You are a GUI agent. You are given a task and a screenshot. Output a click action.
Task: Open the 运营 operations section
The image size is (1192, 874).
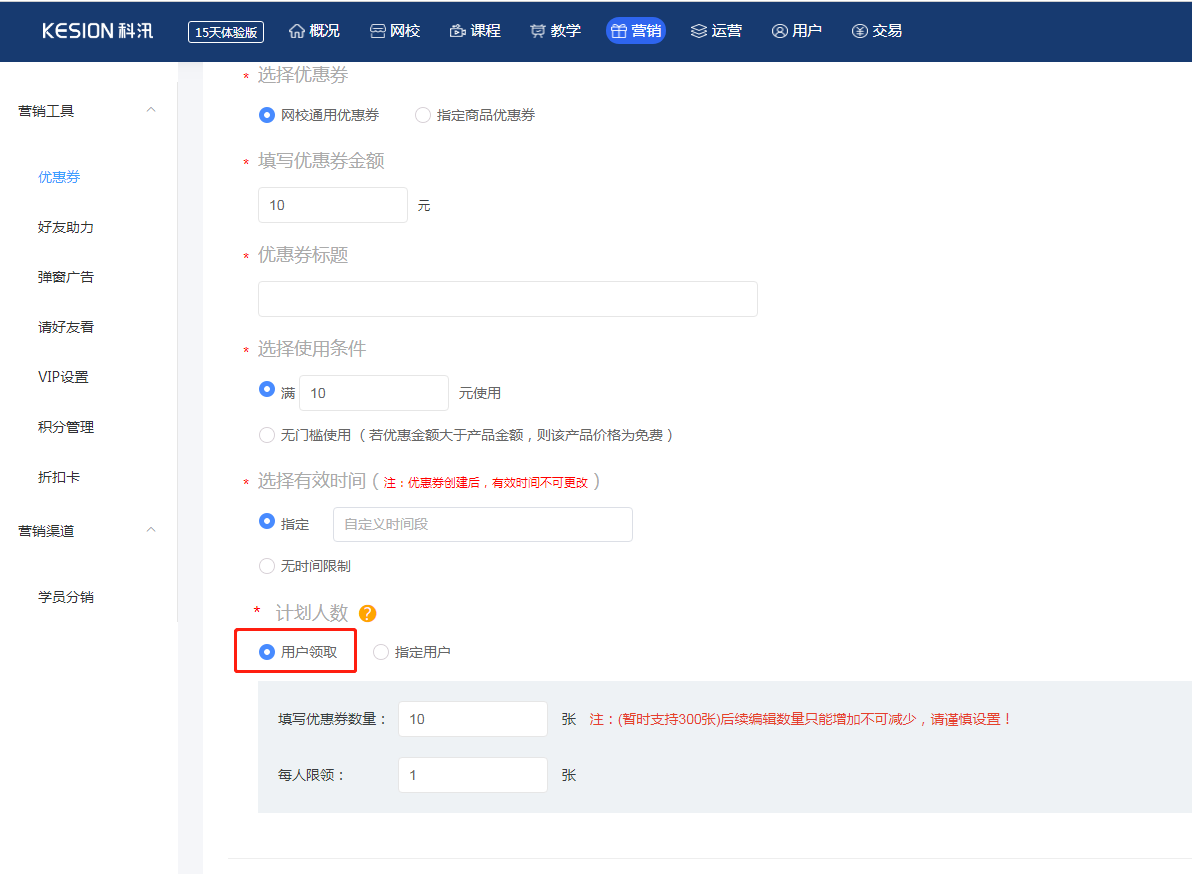tap(716, 31)
